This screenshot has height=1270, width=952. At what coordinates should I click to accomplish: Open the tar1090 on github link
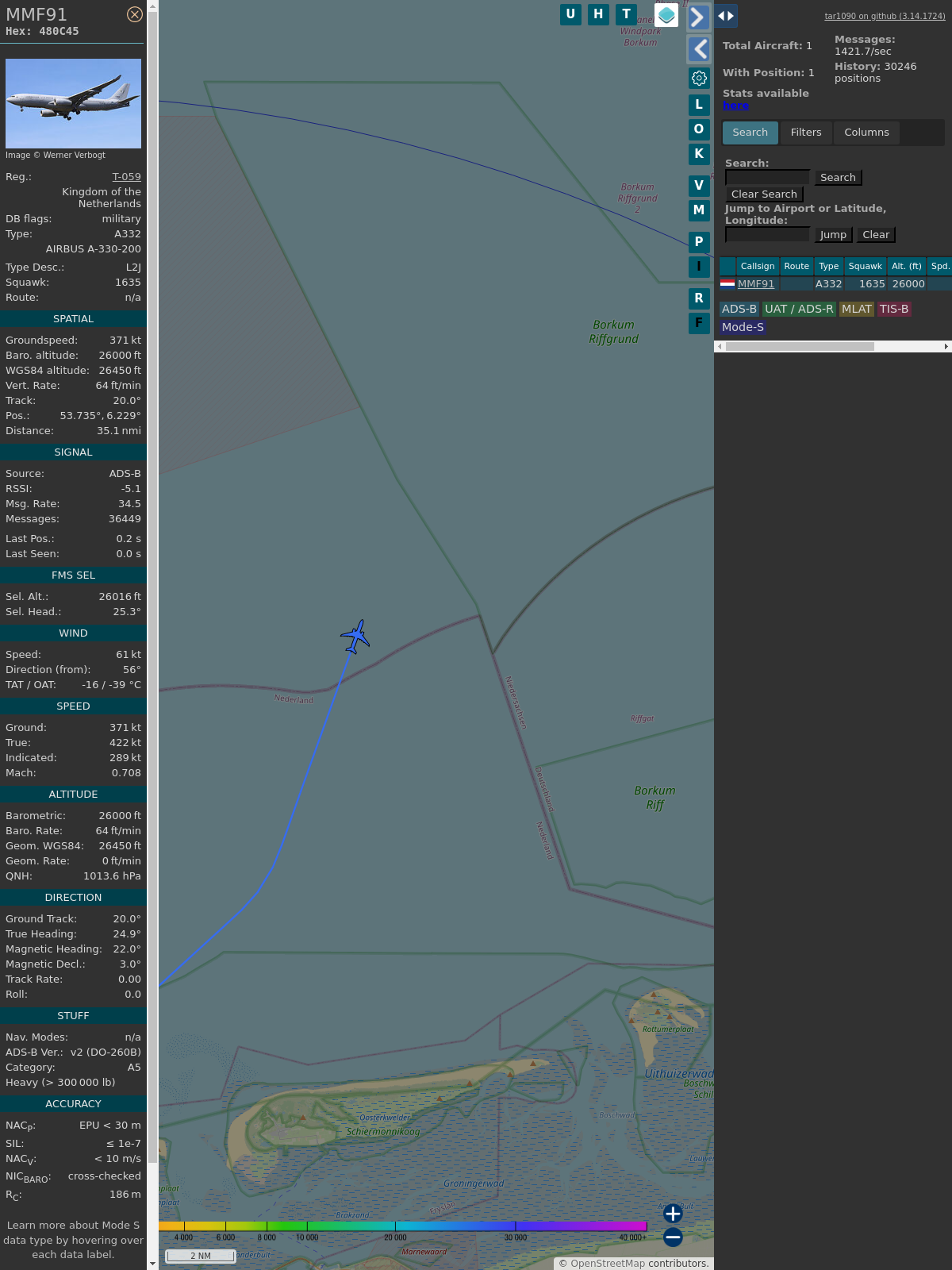[885, 16]
